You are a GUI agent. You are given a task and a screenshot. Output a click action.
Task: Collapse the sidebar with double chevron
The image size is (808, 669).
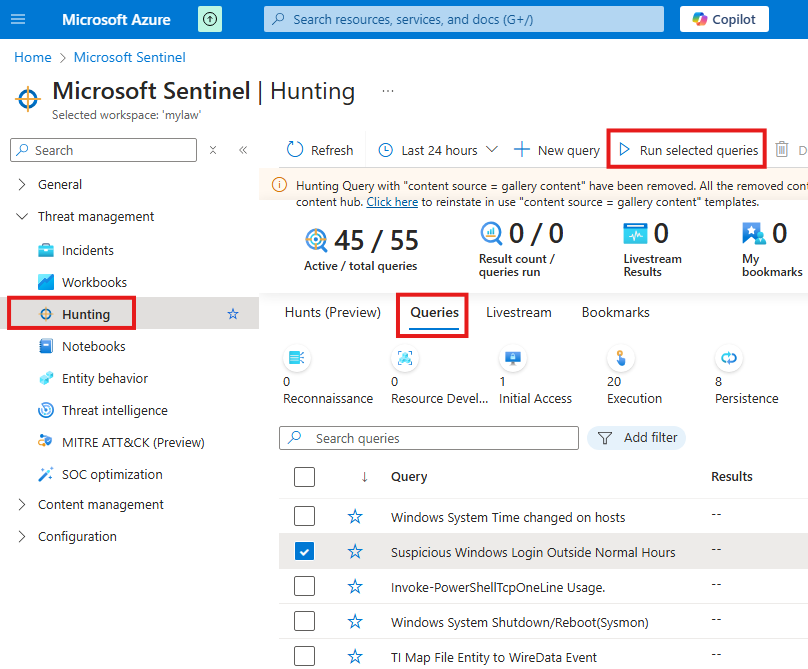[x=243, y=150]
